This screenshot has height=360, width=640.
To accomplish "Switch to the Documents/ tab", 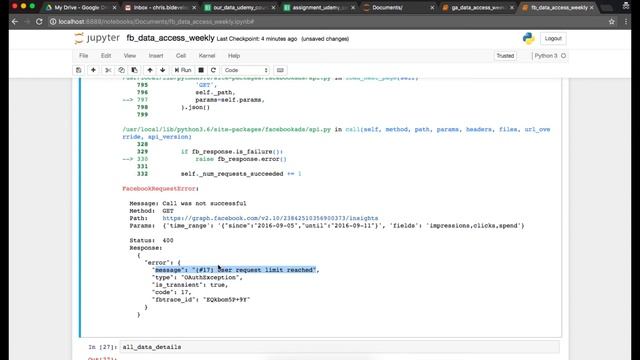I will (x=397, y=7).
